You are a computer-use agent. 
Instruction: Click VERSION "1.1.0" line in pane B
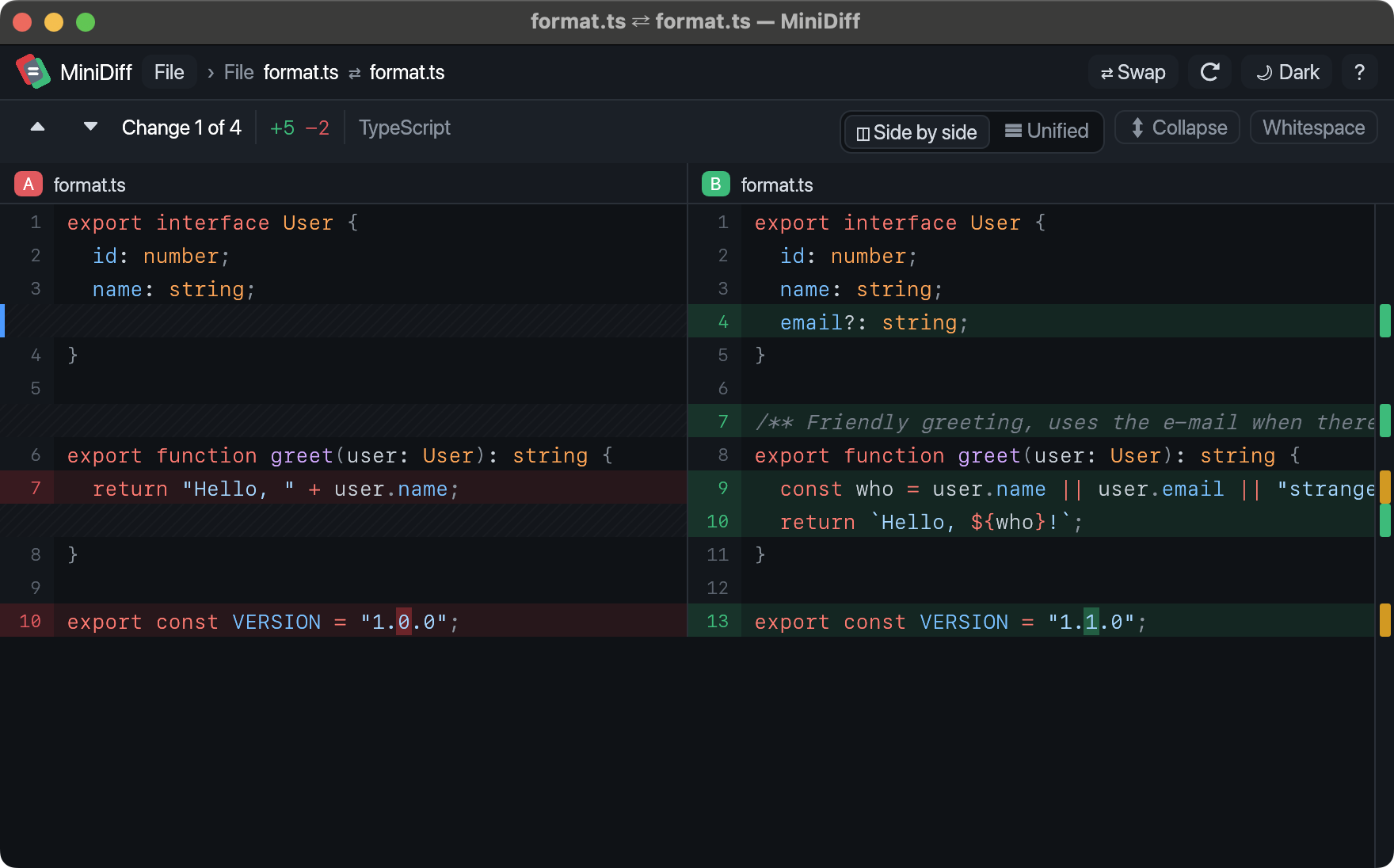point(1031,621)
